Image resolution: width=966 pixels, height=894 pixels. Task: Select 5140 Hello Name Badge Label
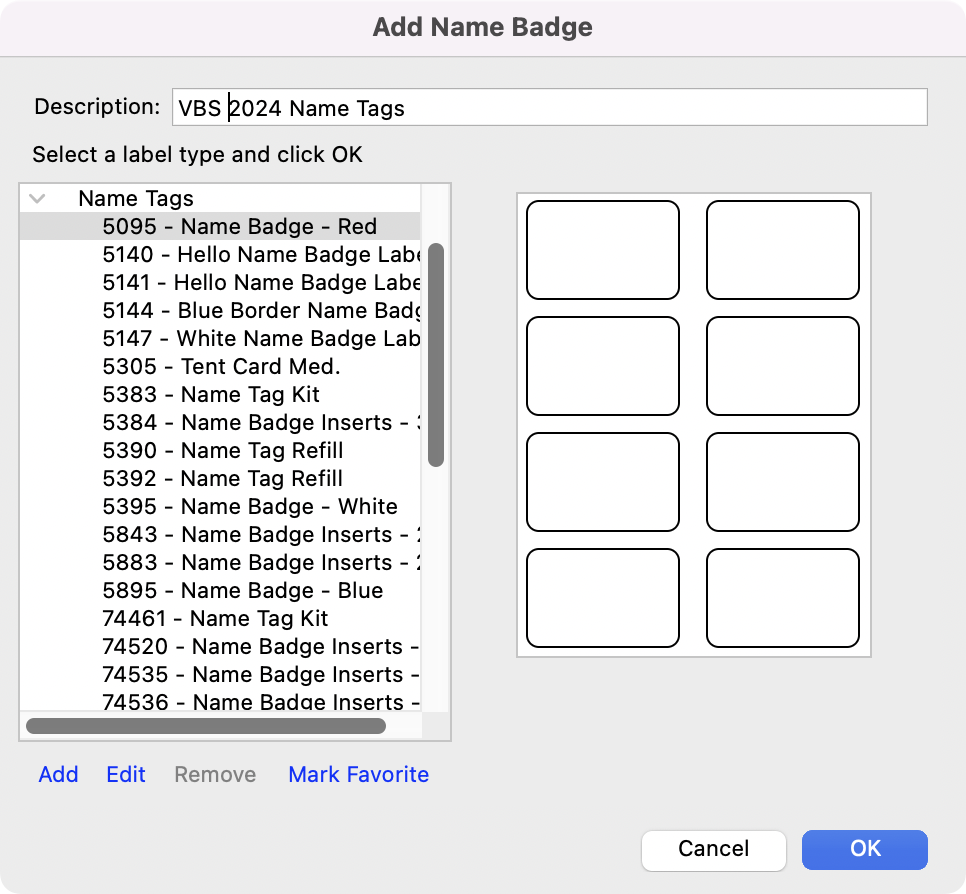(x=260, y=254)
